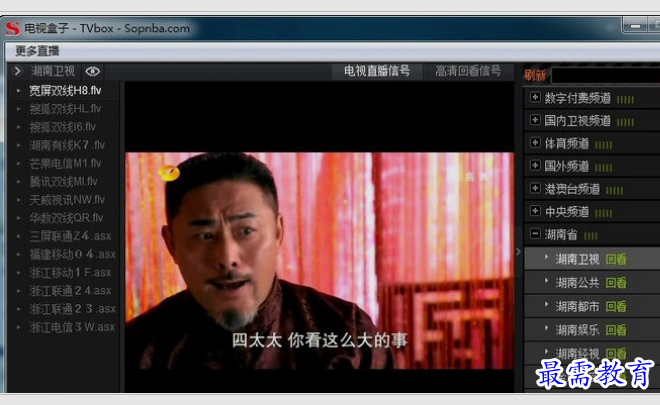Click 回看 next to 湖南娱乐

pos(616,330)
